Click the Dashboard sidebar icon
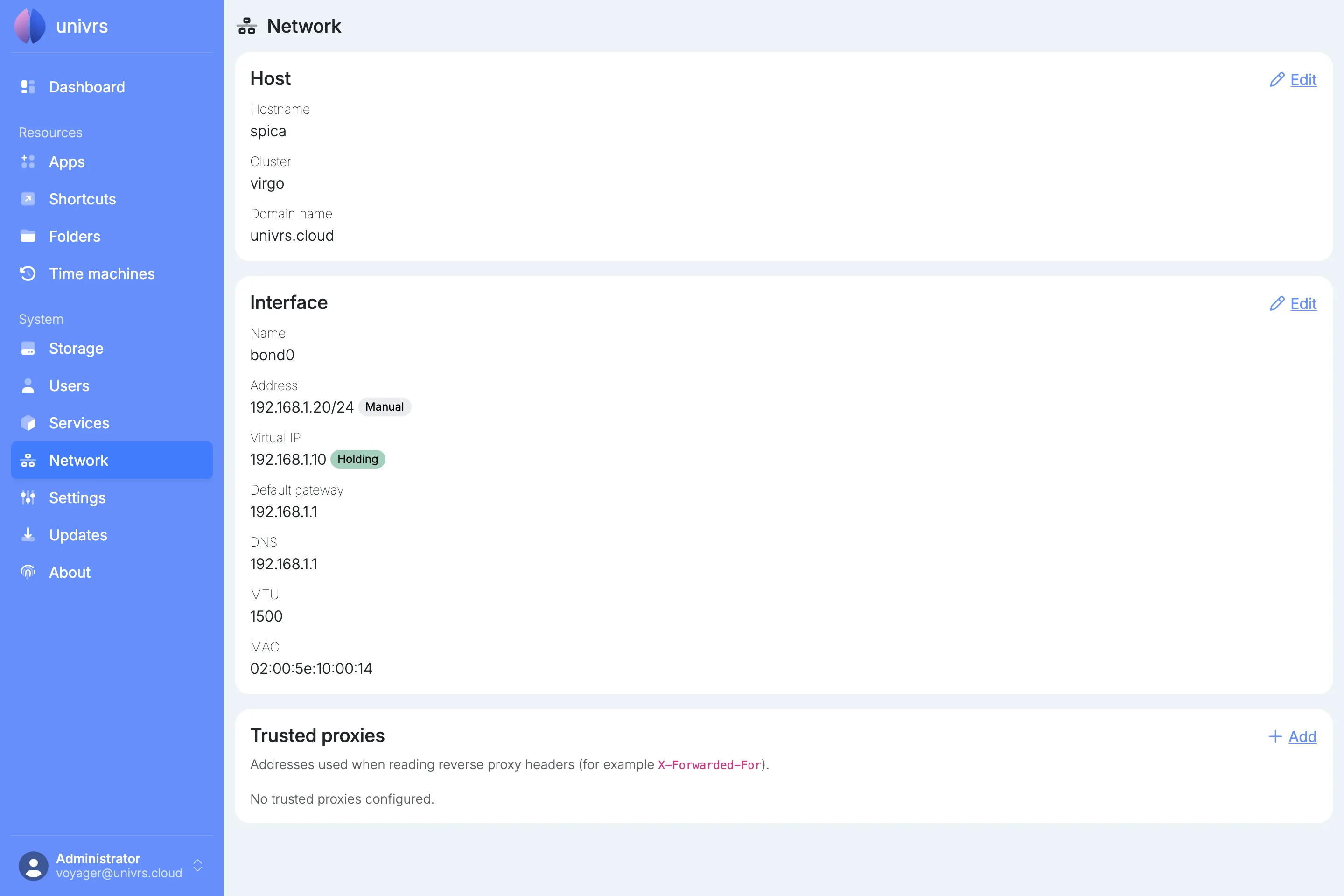This screenshot has height=896, width=1344. click(28, 87)
